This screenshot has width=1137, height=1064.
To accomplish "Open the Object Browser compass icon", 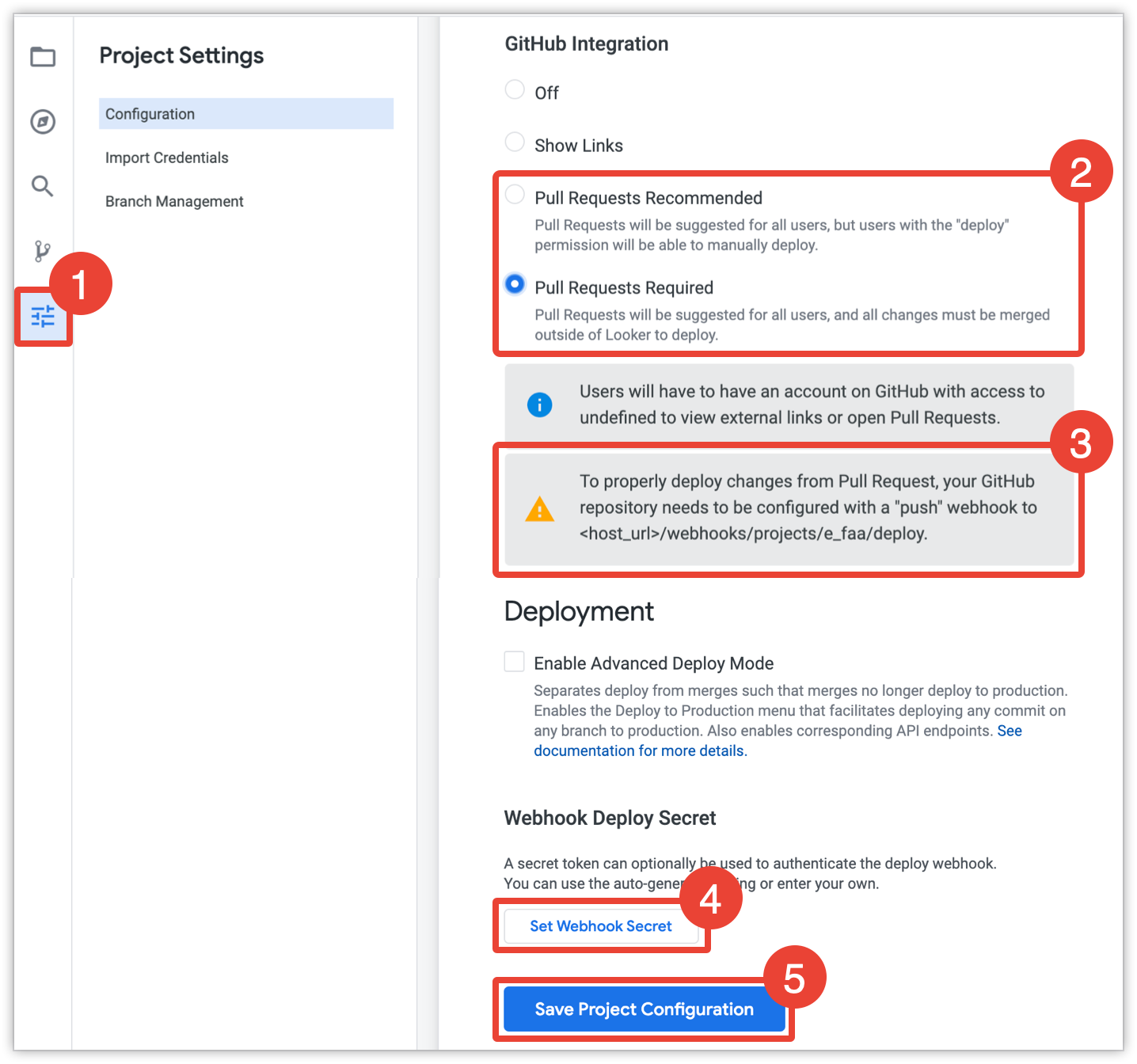I will [x=43, y=122].
